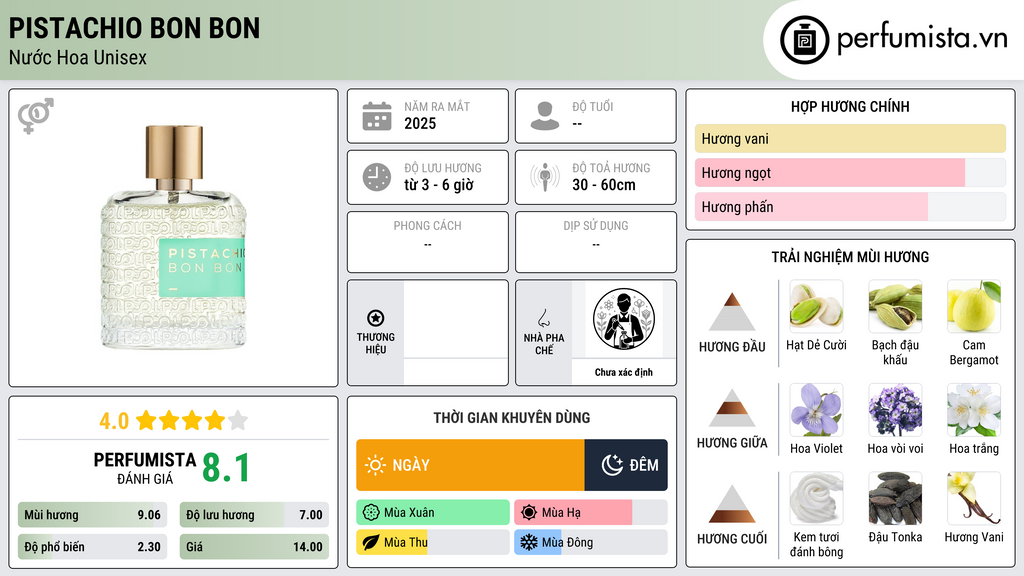Click the dark Đêm time bar
The image size is (1024, 576).
point(626,465)
